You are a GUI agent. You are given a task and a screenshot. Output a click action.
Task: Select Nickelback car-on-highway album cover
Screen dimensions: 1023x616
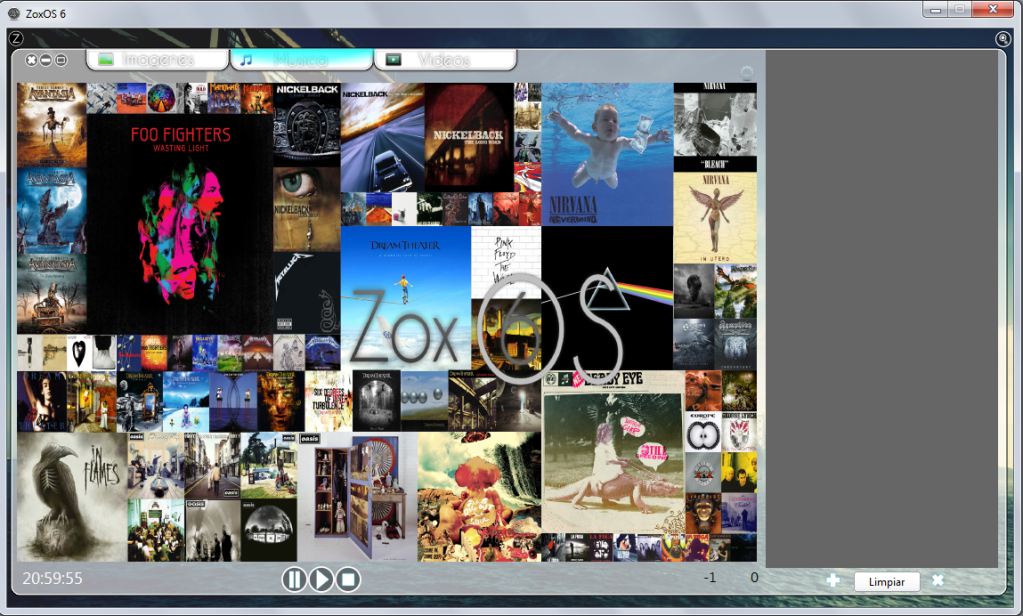(382, 137)
